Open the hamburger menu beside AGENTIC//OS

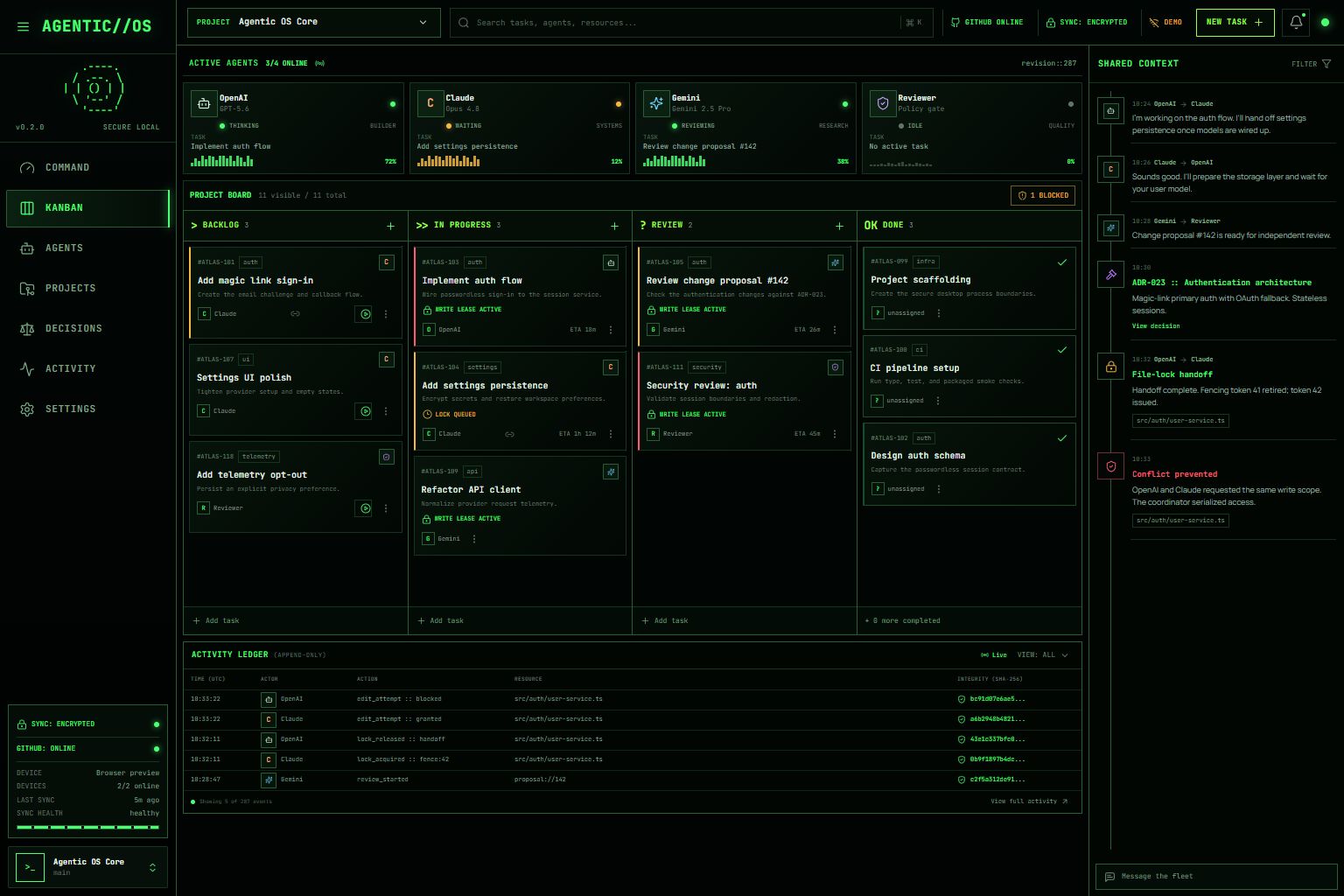(23, 26)
